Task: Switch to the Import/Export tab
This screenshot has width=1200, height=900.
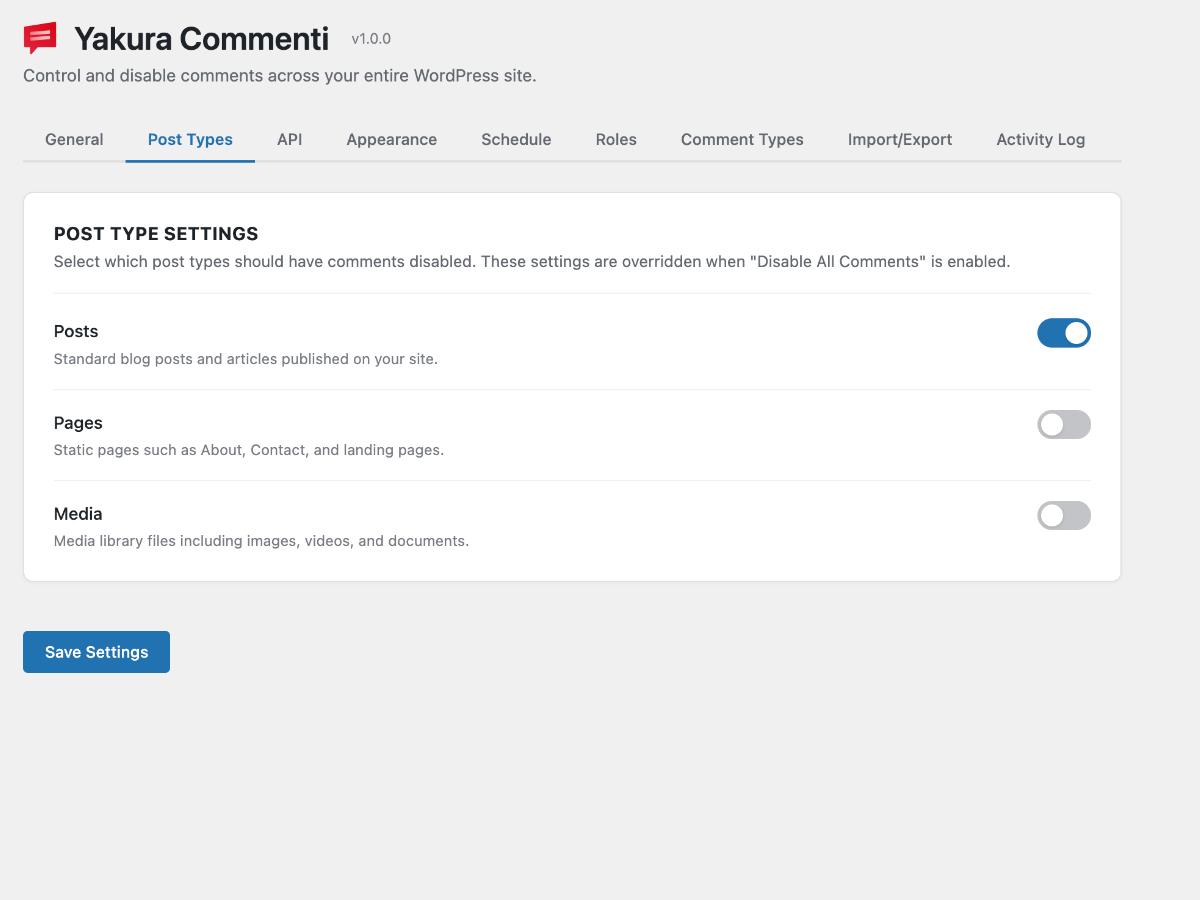Action: (899, 139)
